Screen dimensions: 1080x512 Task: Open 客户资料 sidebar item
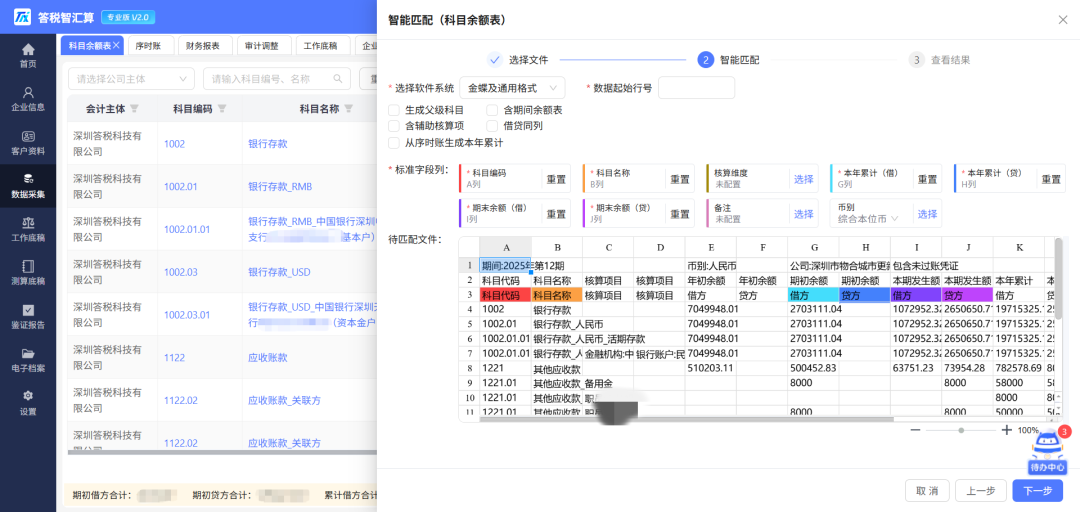coord(28,143)
